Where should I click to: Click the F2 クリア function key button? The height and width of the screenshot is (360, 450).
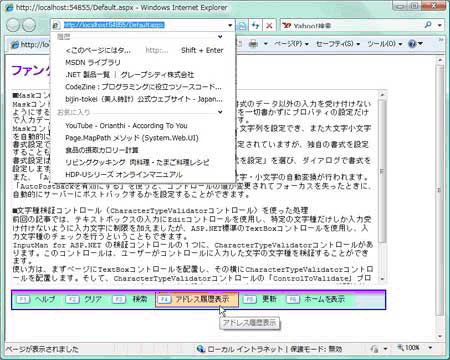tap(84, 299)
